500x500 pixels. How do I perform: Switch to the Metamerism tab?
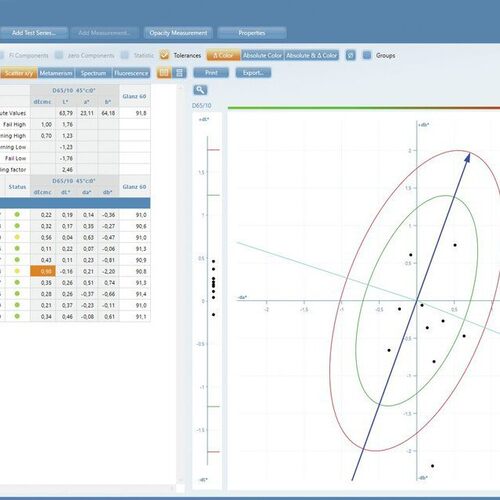[56, 73]
